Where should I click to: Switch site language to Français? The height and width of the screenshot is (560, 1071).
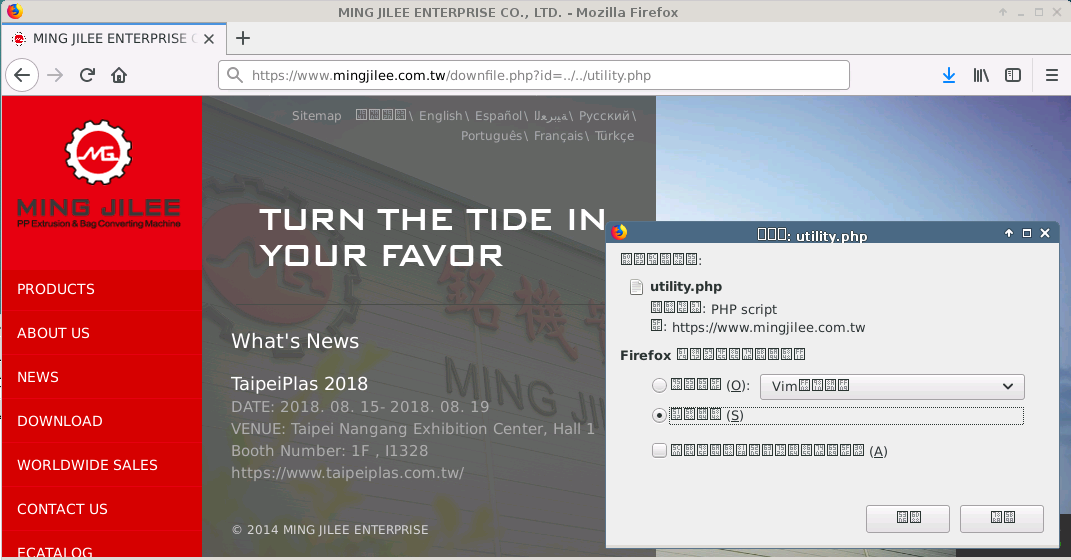[558, 136]
